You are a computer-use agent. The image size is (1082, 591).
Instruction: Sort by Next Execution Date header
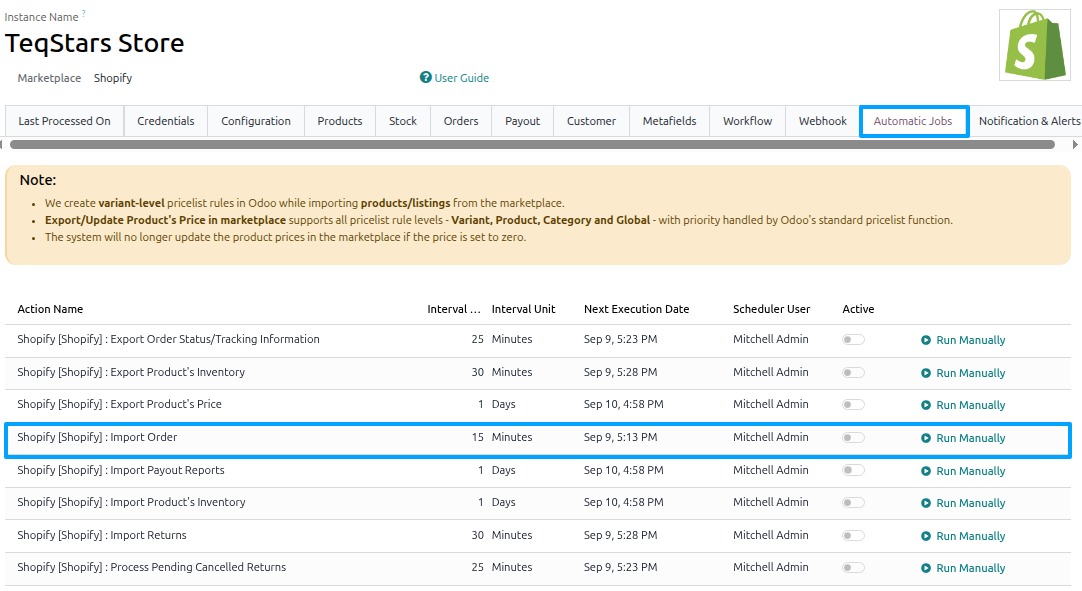pos(636,309)
